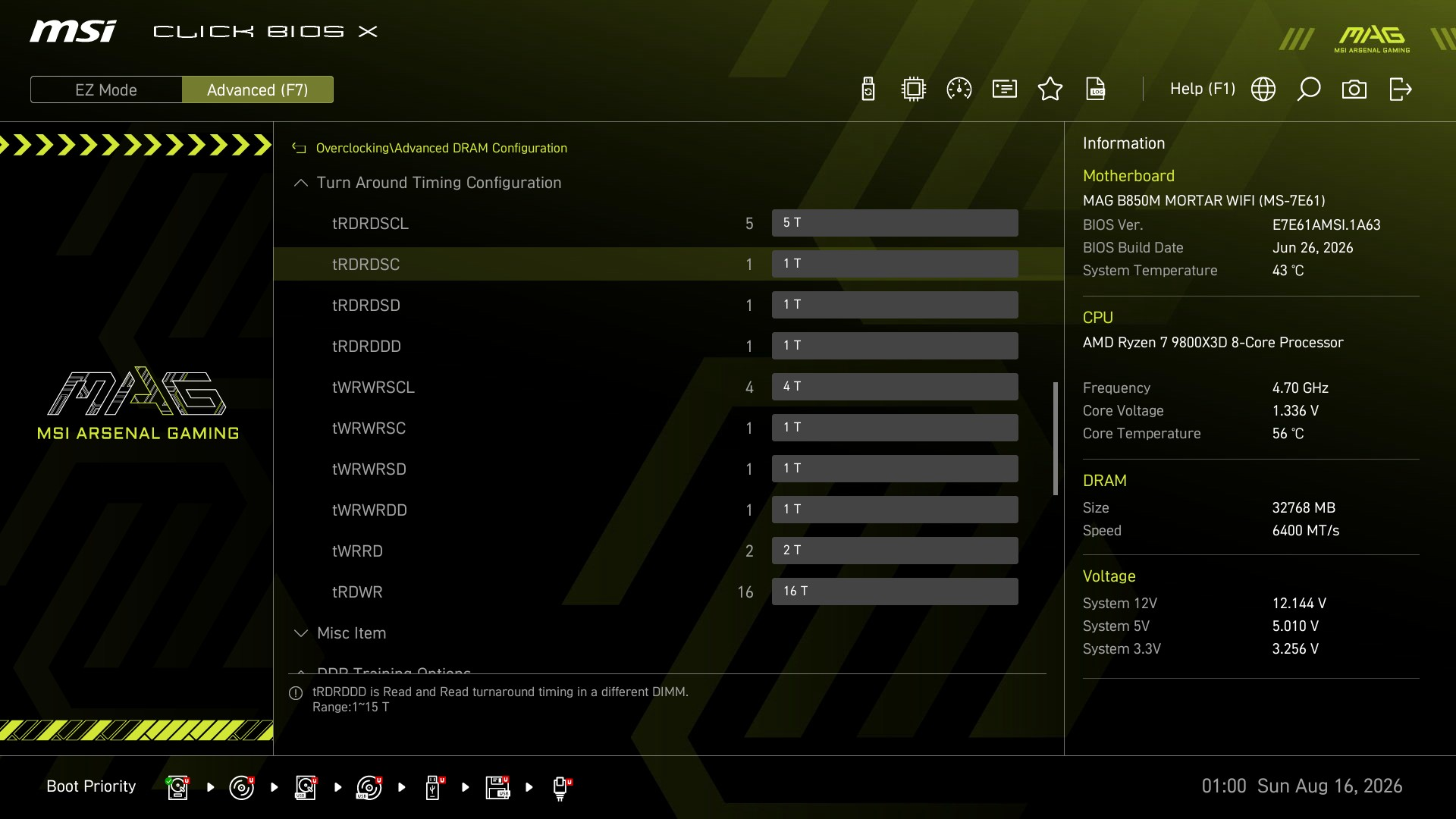Click the tWRWRDD value field
Screen dimensions: 1456x819
click(x=895, y=510)
